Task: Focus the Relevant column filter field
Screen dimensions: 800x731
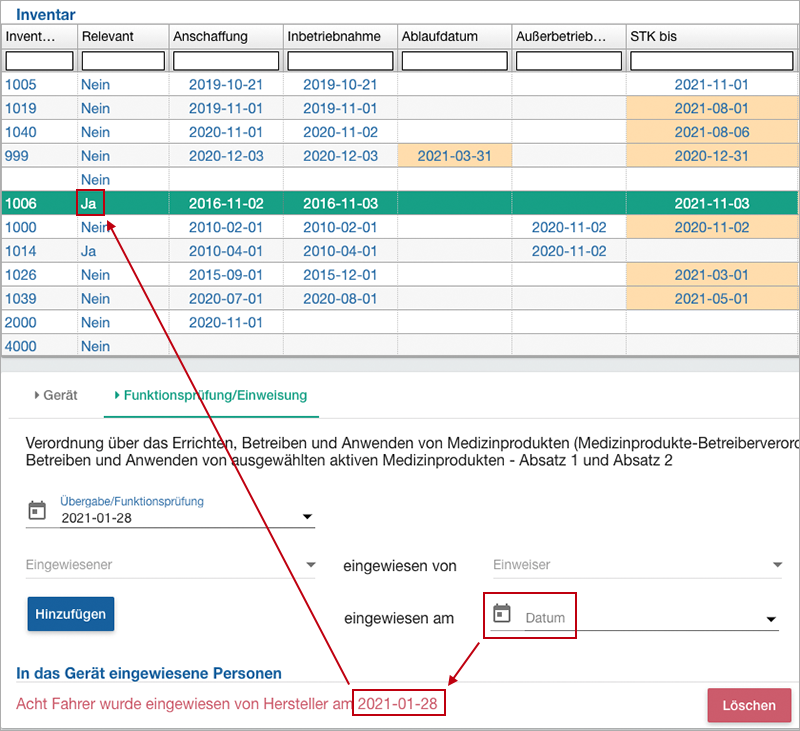Action: (x=123, y=61)
